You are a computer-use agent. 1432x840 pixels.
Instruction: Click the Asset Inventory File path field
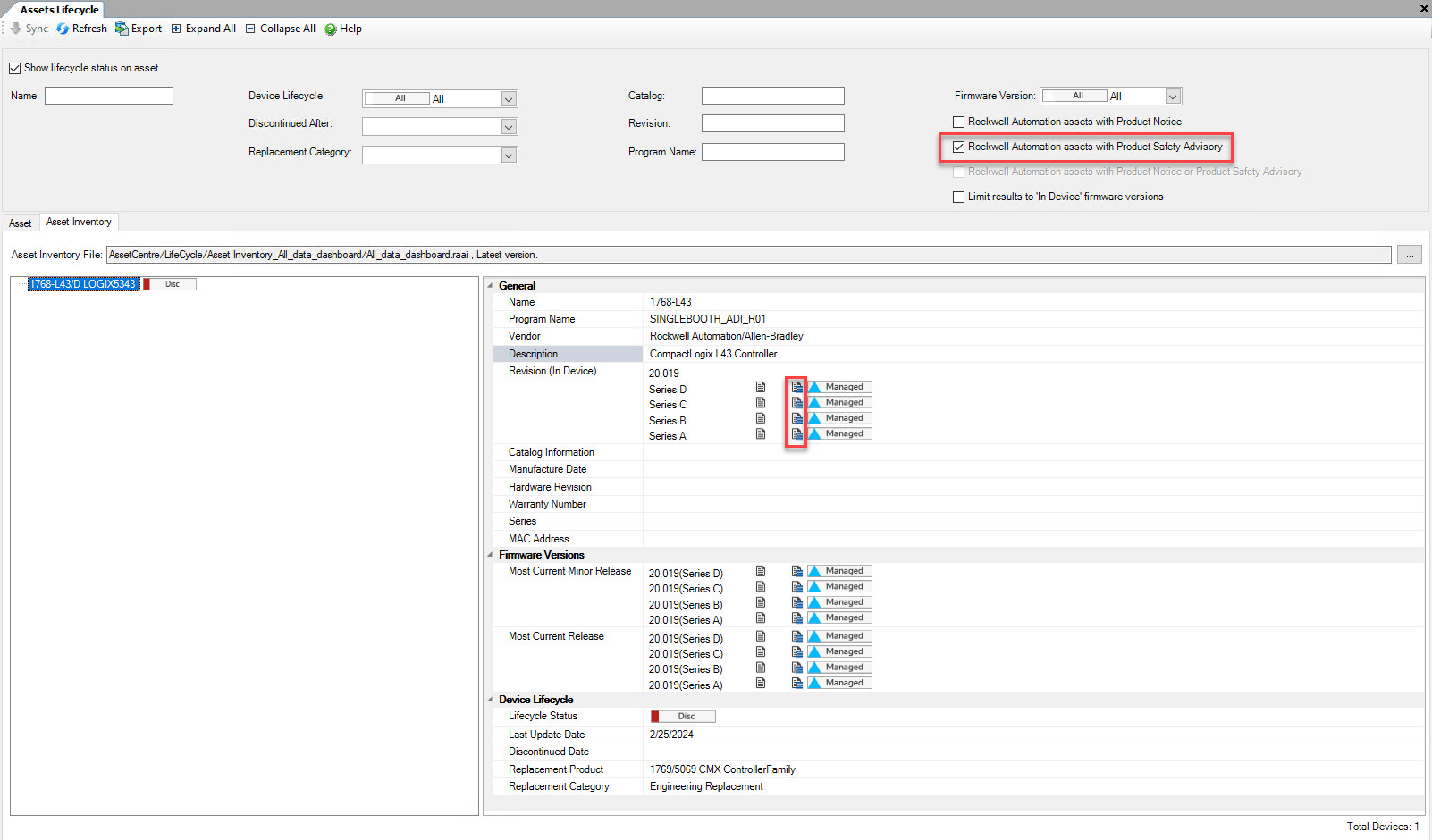click(x=749, y=255)
